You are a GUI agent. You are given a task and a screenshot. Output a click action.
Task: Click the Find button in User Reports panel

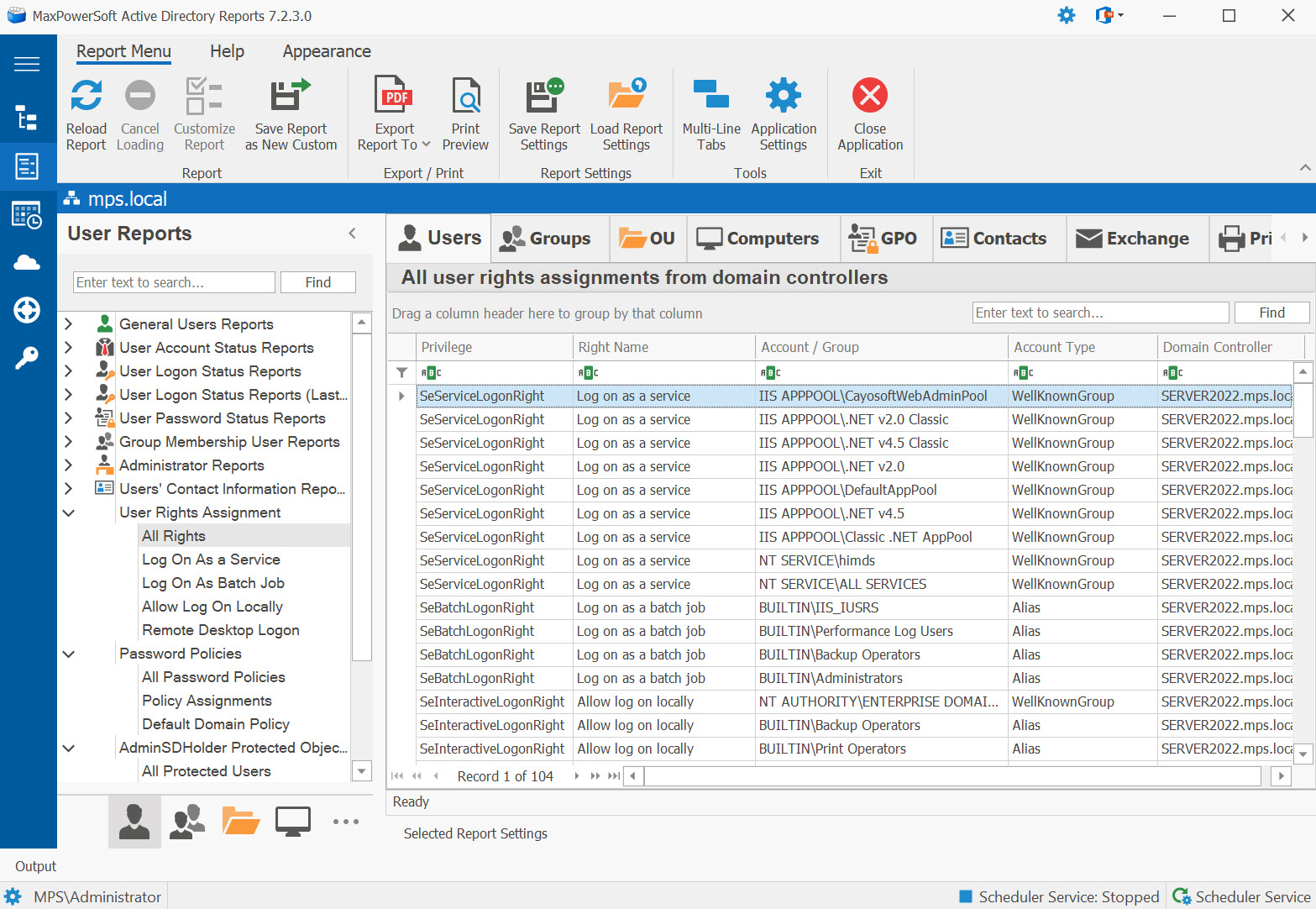[317, 281]
